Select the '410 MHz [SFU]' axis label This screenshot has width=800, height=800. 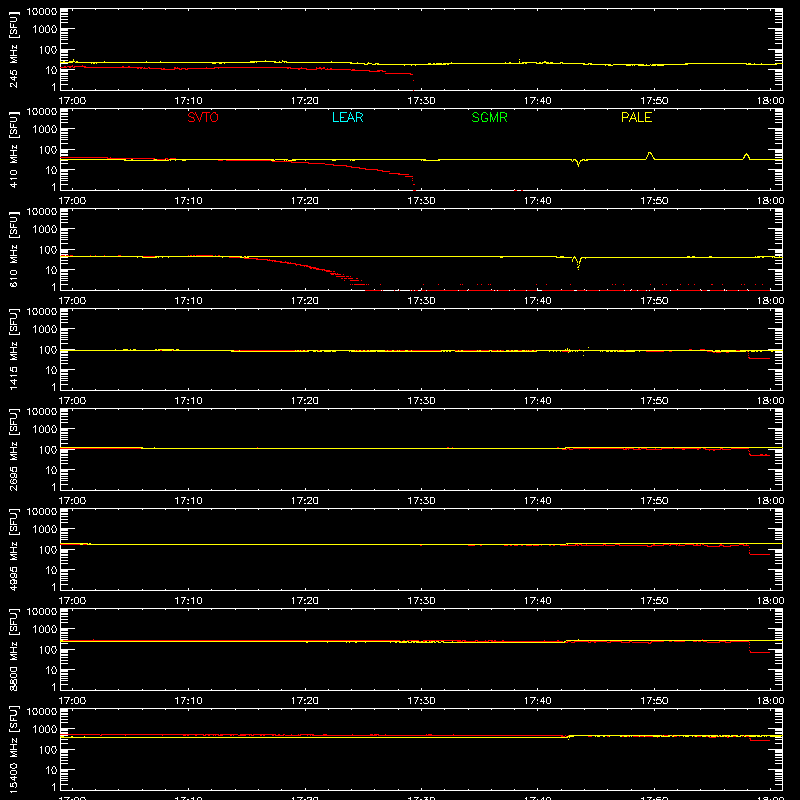pos(14,150)
